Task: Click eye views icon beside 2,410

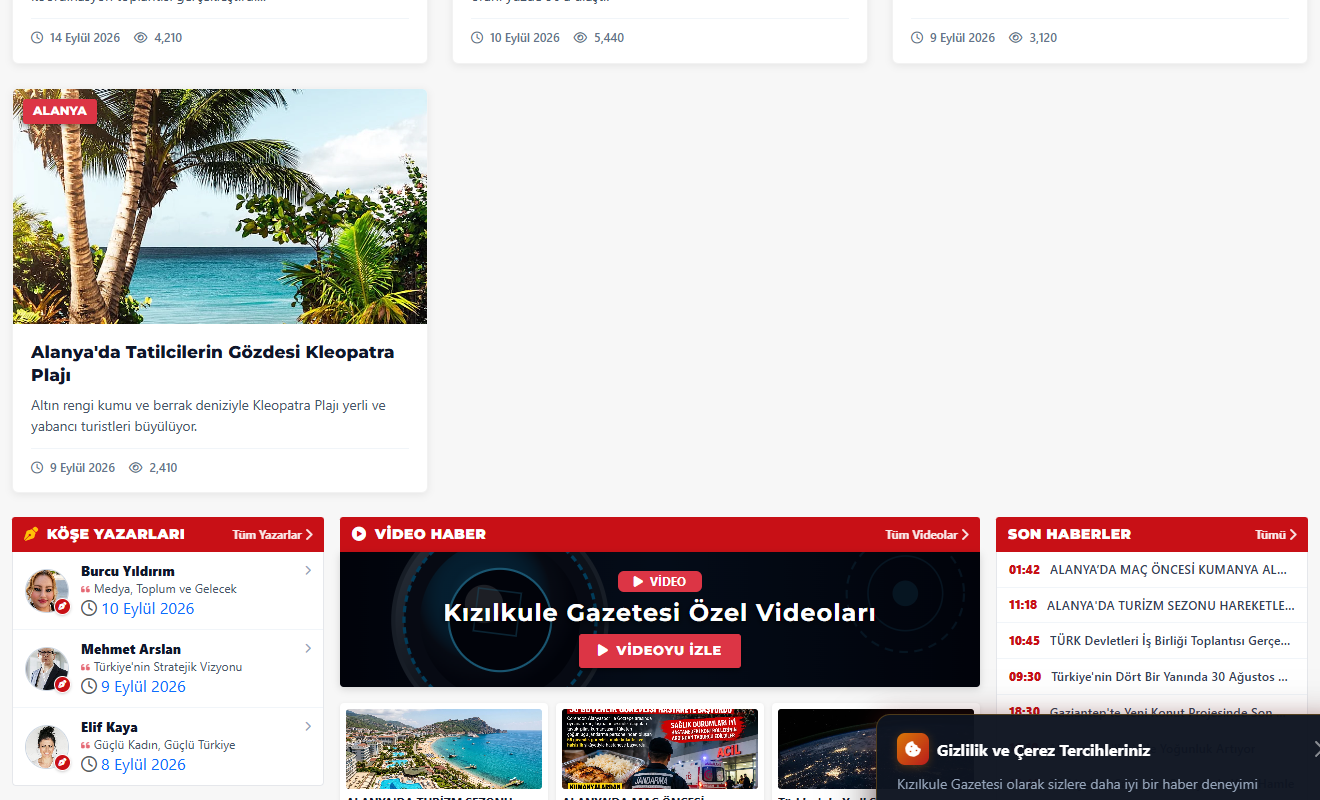Action: [x=136, y=468]
